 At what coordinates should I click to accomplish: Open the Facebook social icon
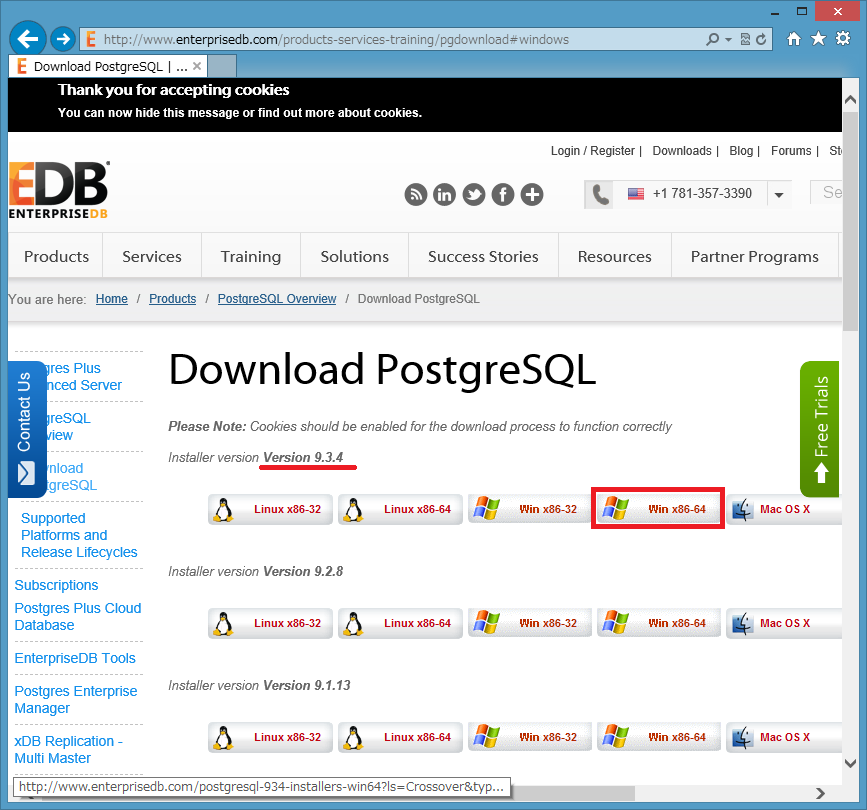[503, 194]
